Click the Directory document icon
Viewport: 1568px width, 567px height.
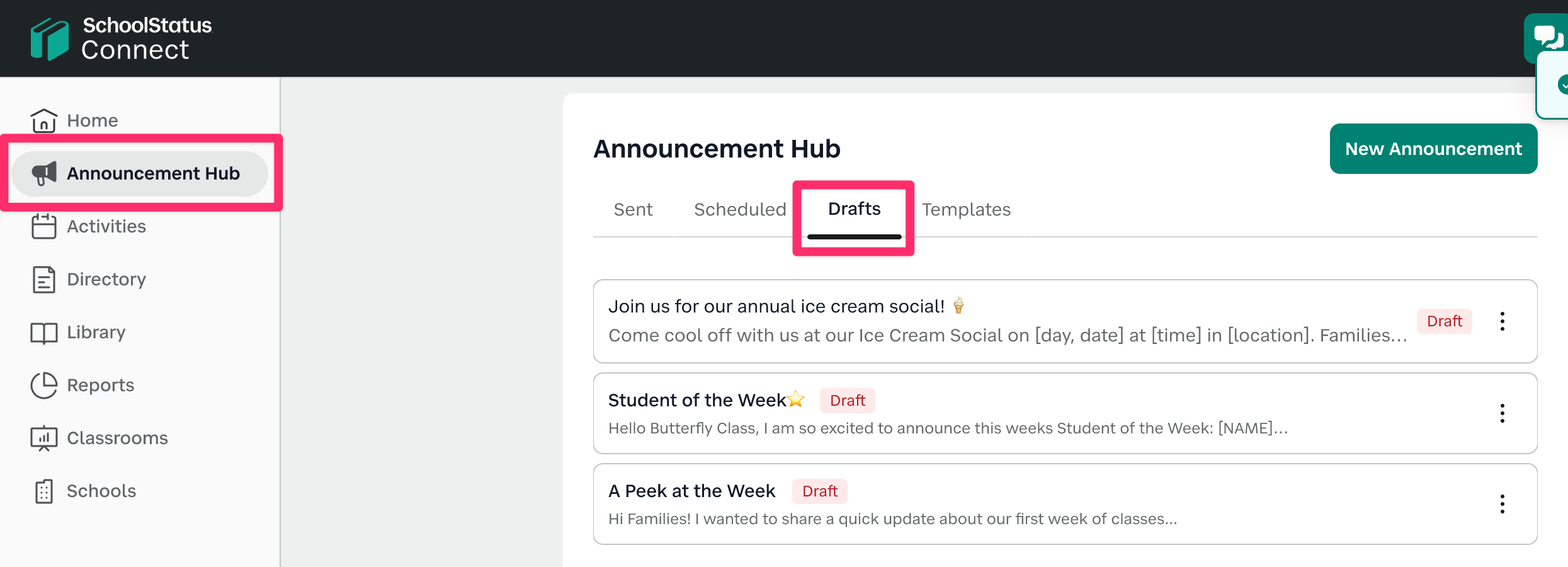(43, 279)
